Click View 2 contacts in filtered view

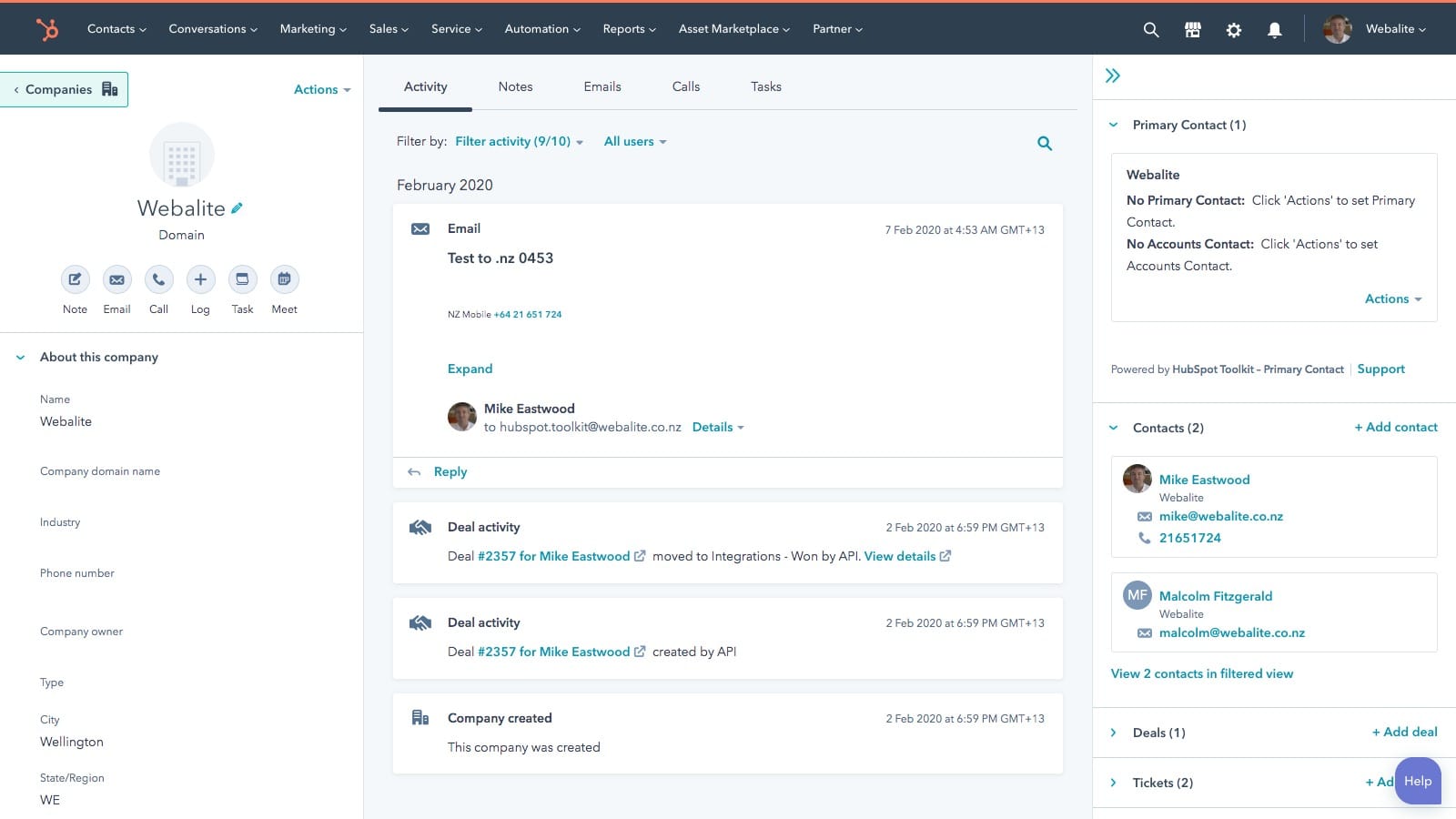[x=1201, y=673]
